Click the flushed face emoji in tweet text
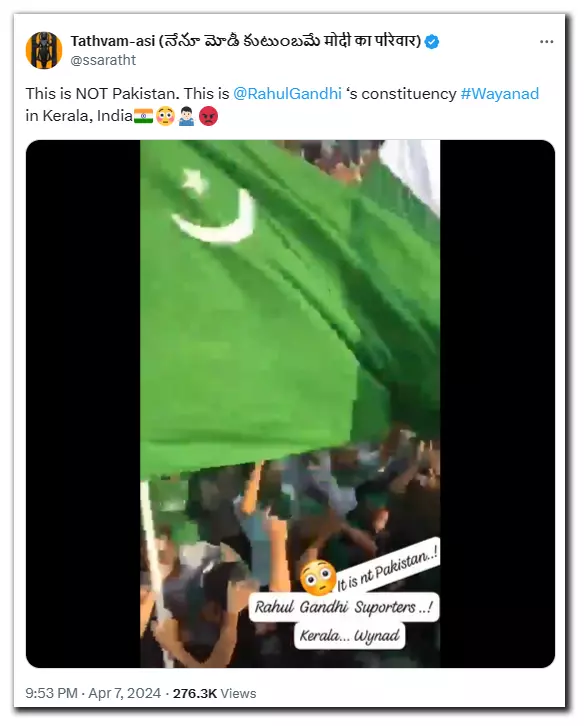Image resolution: width=584 pixels, height=726 pixels. 165,116
